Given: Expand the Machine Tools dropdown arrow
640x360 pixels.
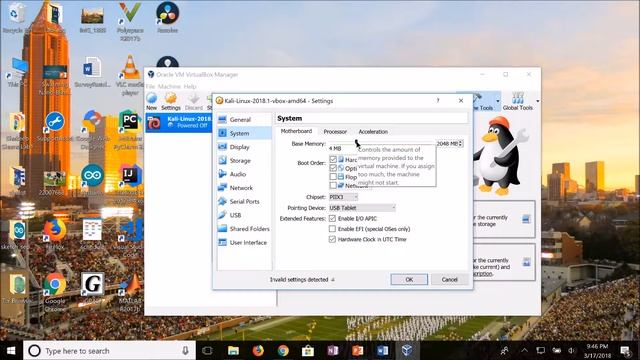Looking at the screenshot, I should click(x=498, y=101).
